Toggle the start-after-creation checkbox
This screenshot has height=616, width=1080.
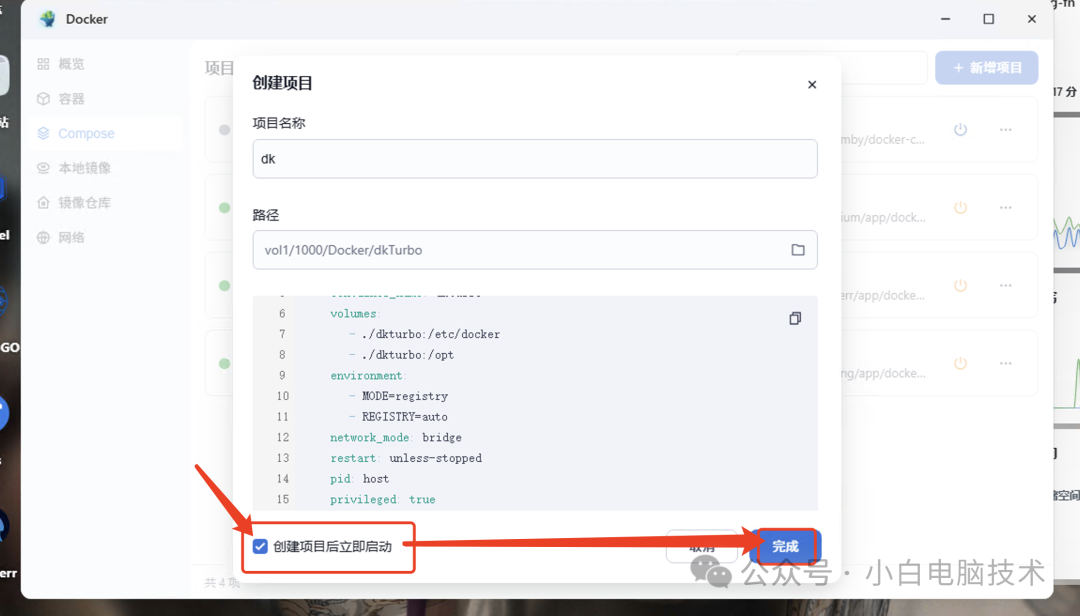(260, 546)
